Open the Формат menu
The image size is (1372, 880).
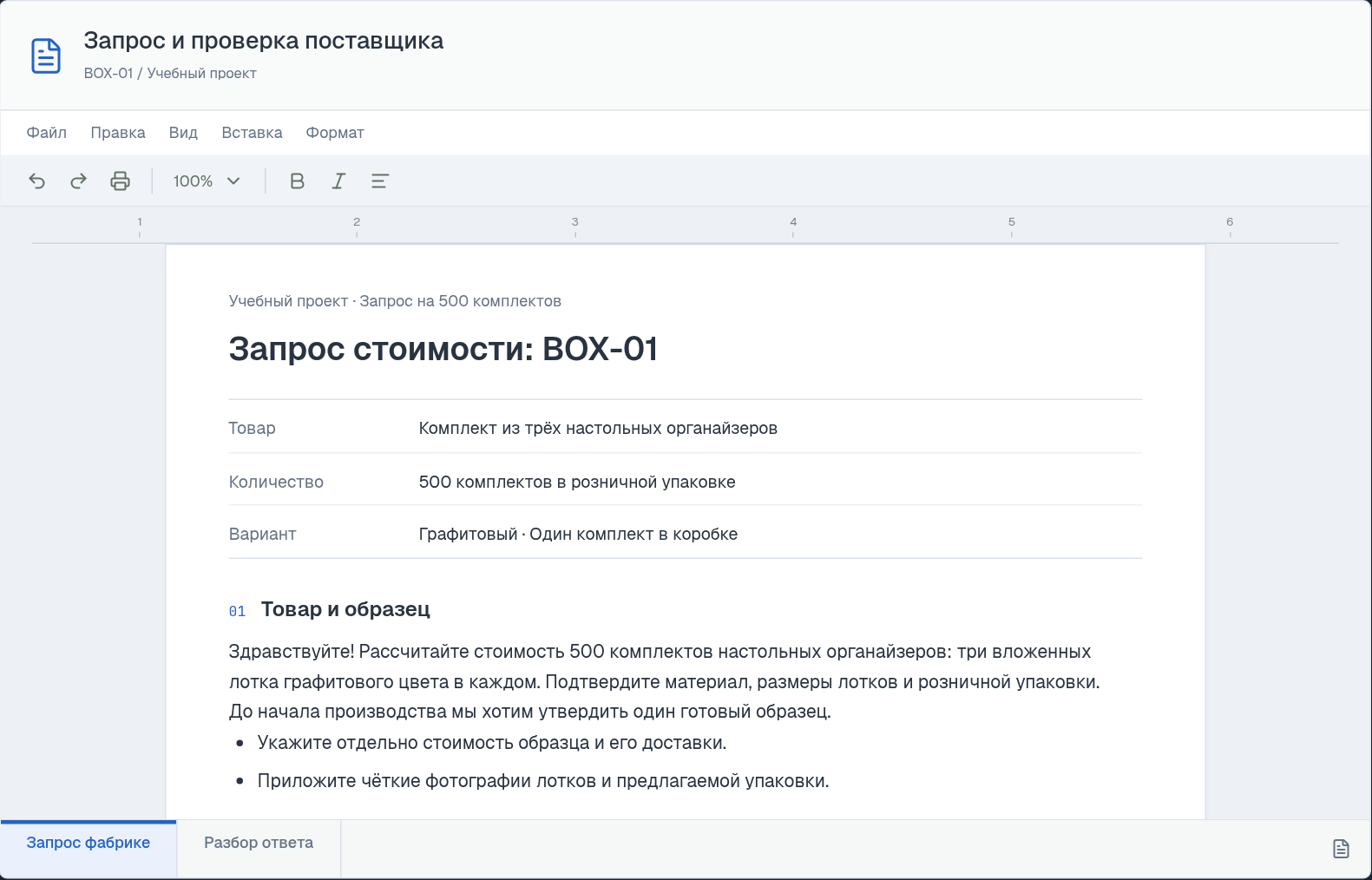(x=335, y=133)
